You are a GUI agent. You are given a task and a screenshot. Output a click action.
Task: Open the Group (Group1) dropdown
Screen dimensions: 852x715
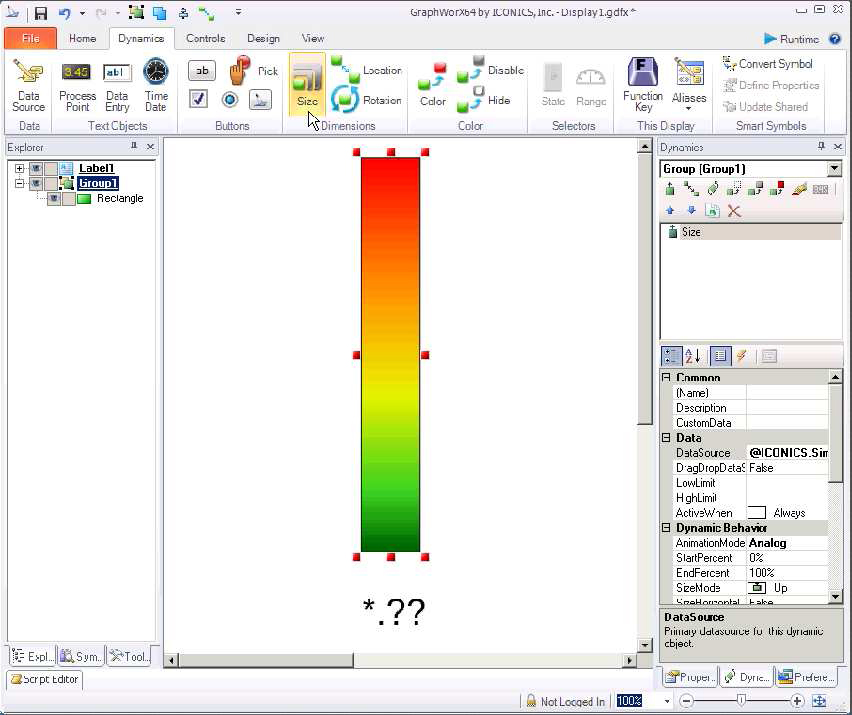coord(834,169)
